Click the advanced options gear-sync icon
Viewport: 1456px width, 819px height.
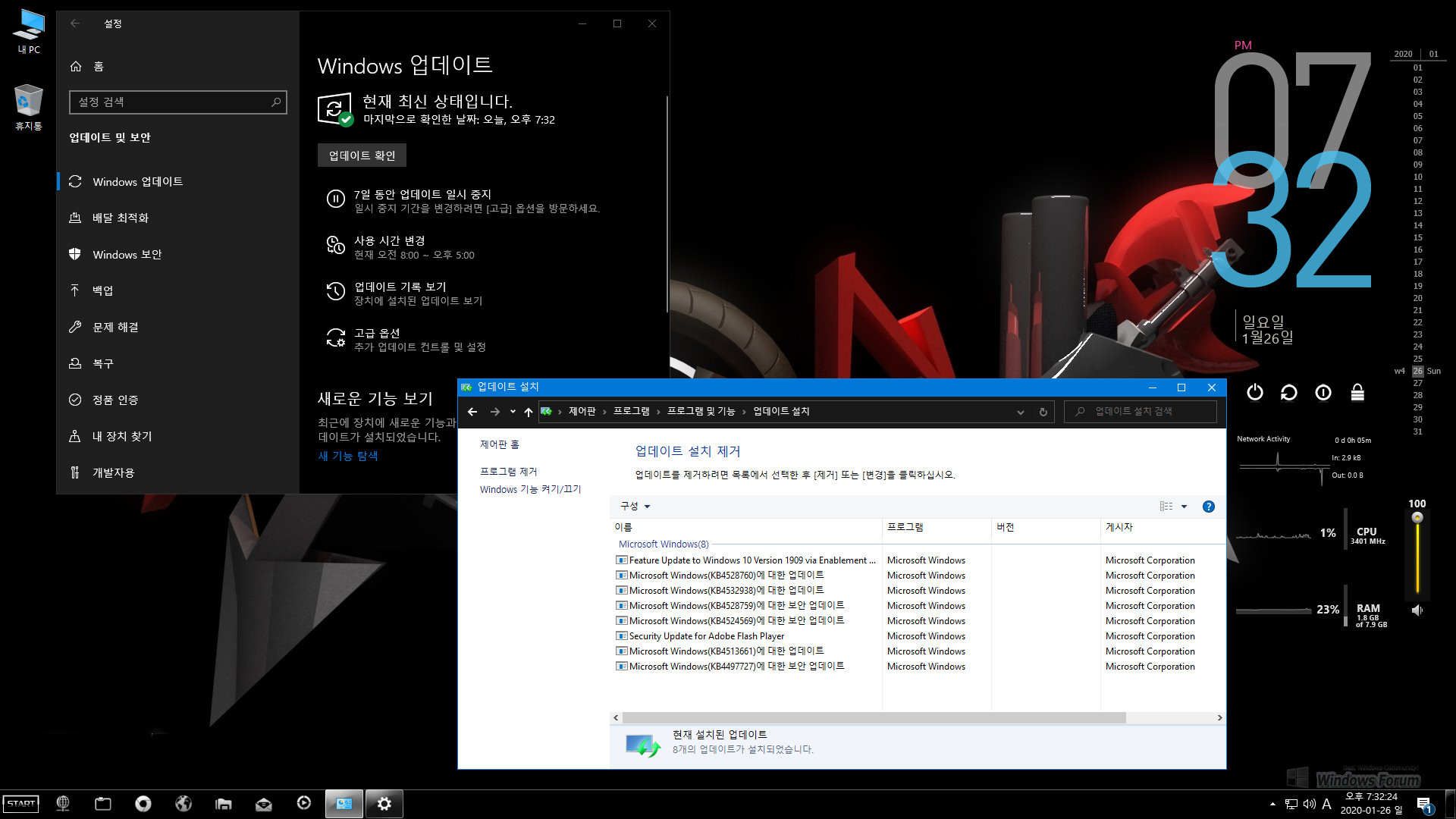click(x=335, y=337)
